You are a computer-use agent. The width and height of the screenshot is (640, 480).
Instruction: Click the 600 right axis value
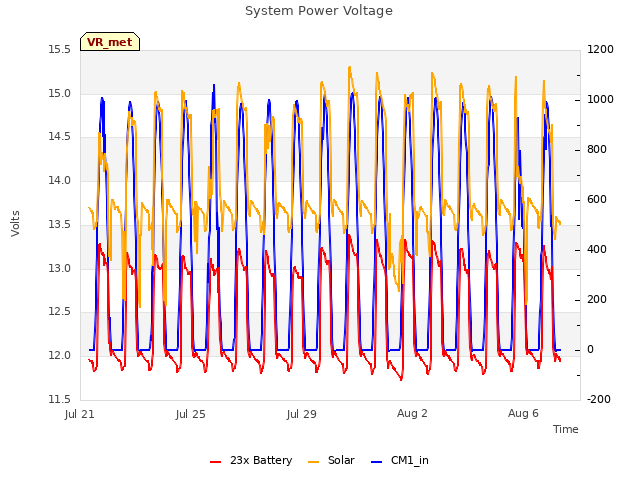coord(597,200)
